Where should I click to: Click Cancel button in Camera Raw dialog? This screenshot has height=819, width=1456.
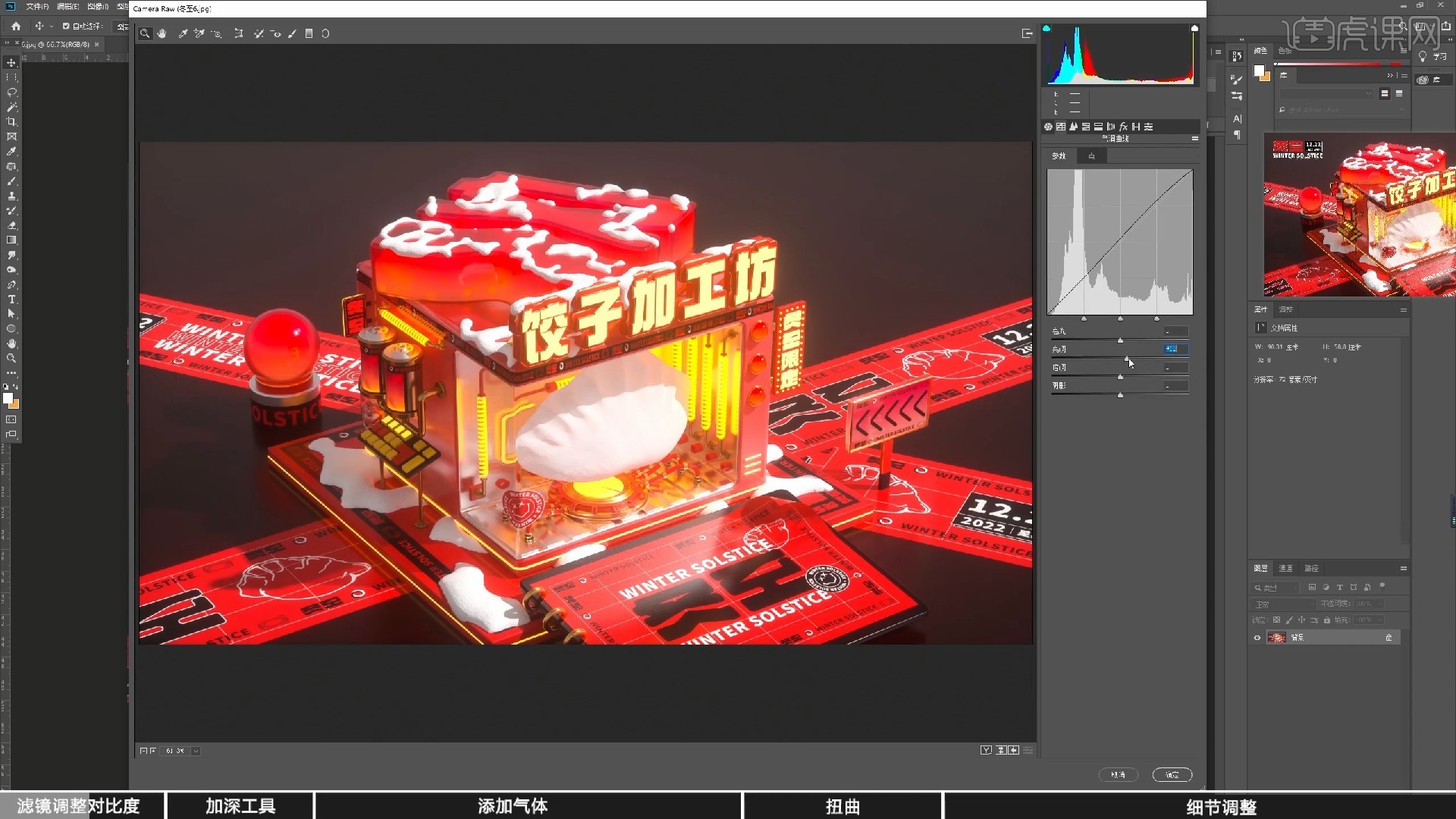pos(1119,774)
